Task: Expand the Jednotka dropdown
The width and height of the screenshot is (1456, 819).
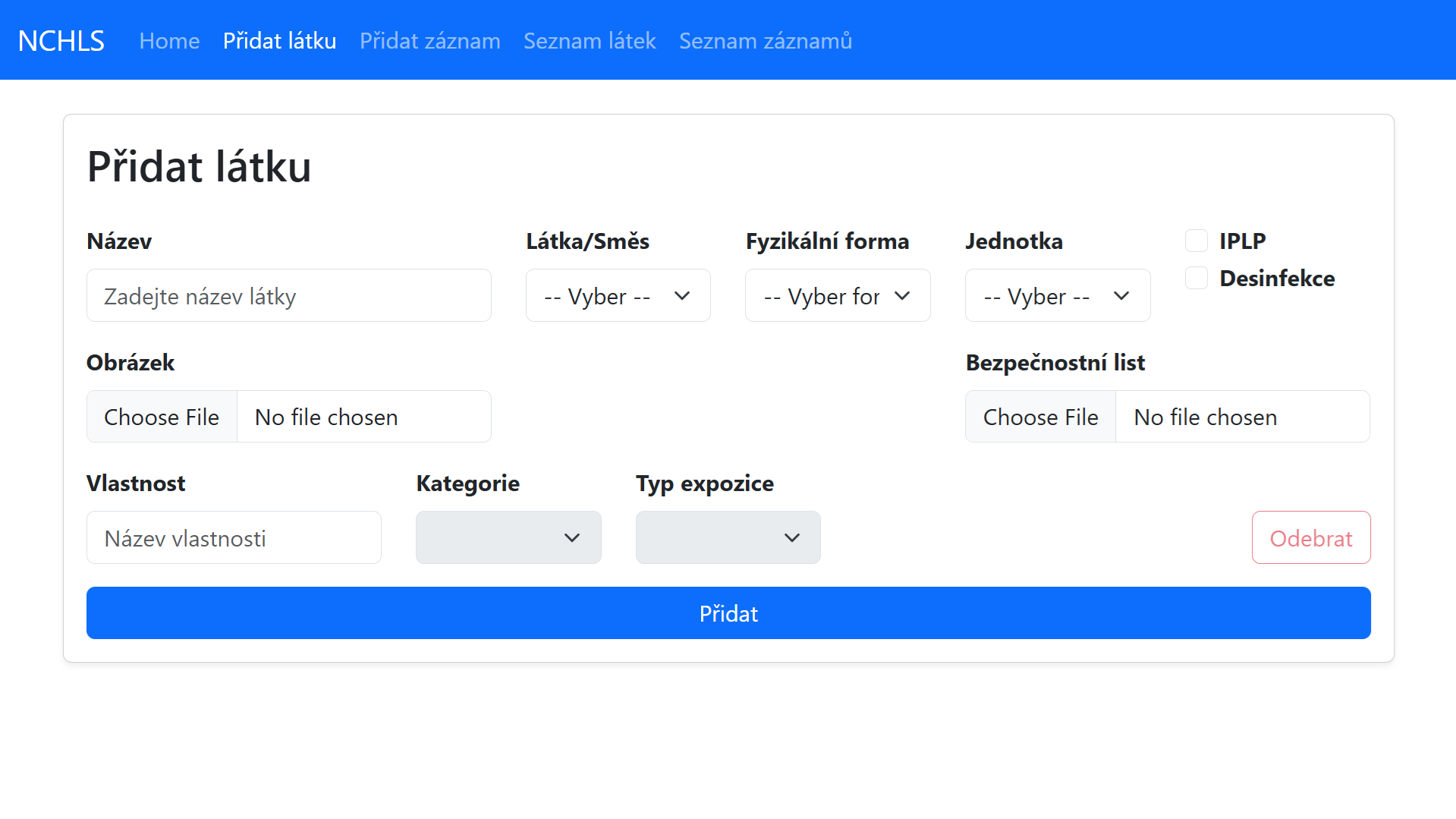Action: point(1057,296)
